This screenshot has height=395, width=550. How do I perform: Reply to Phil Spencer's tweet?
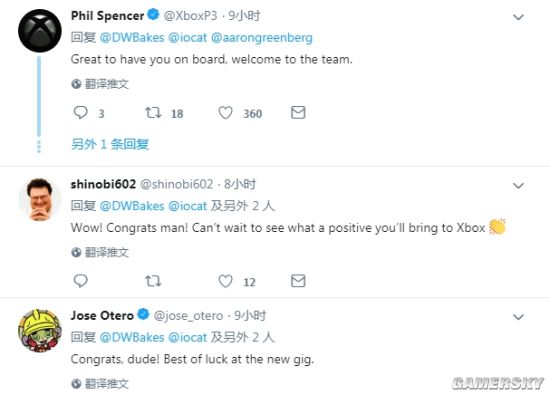pos(81,113)
